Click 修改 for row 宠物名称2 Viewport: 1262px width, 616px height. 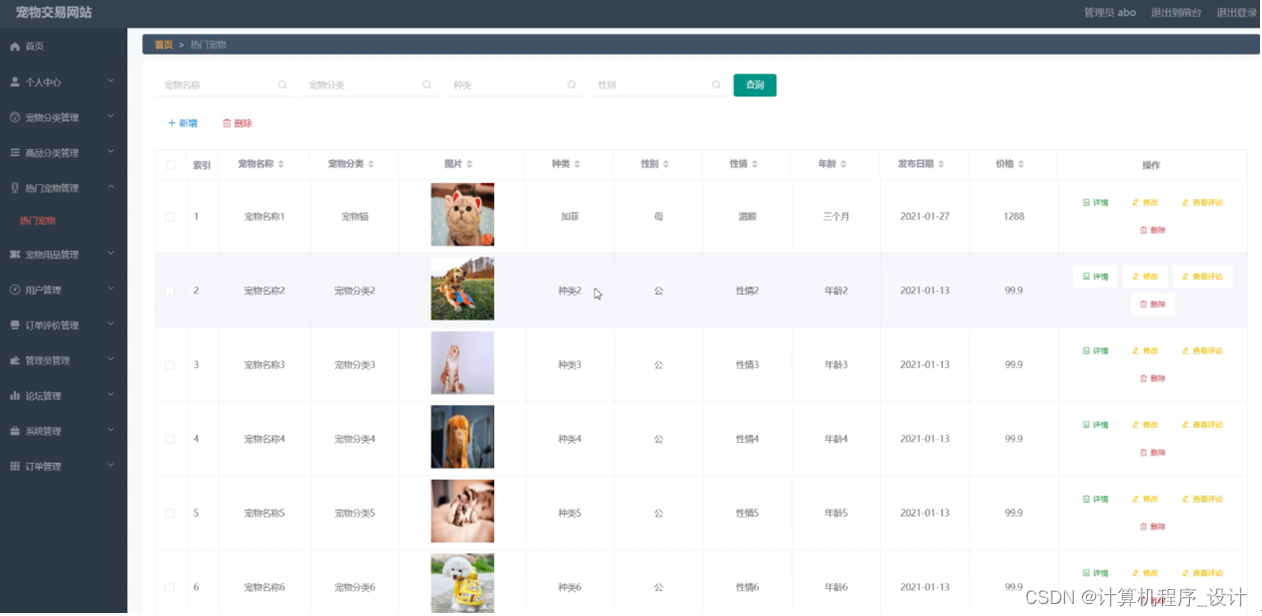1145,277
